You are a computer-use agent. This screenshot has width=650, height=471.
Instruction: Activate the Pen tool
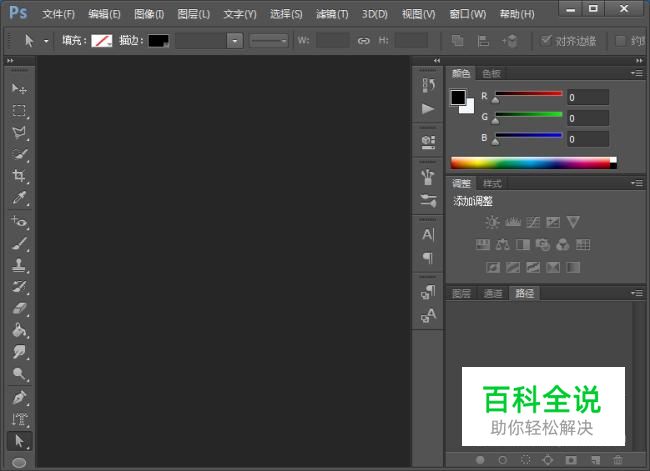pyautogui.click(x=19, y=398)
